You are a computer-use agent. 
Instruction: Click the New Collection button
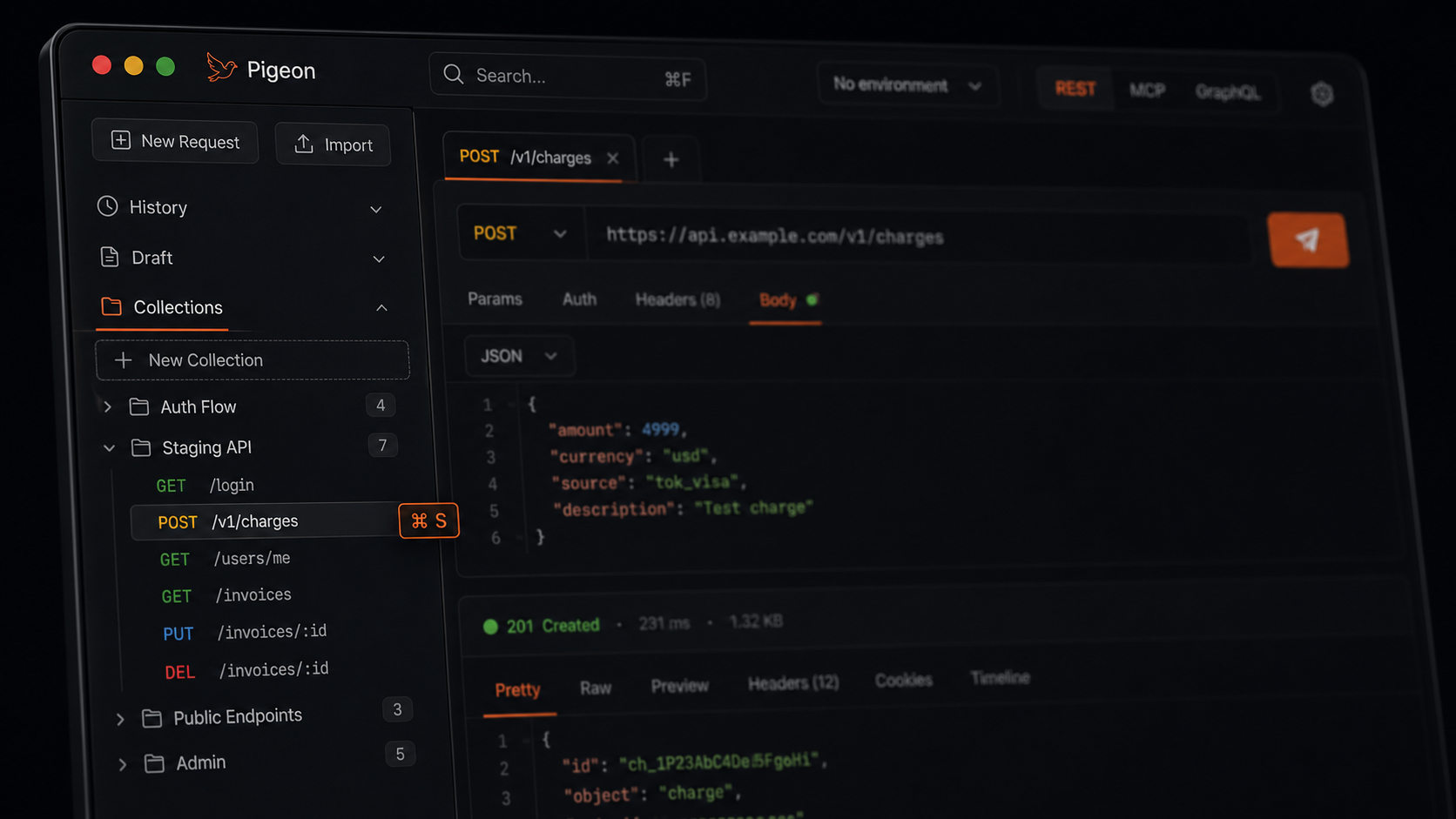[253, 360]
